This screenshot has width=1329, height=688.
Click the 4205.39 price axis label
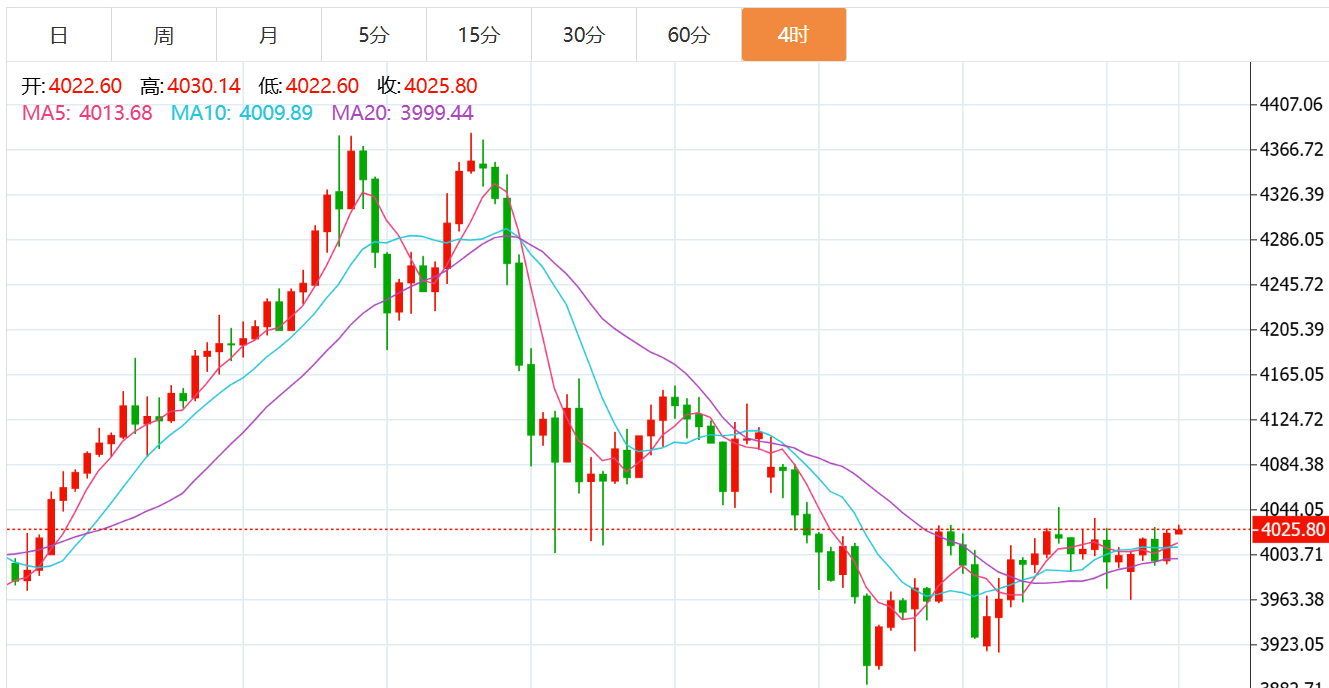click(x=1293, y=329)
